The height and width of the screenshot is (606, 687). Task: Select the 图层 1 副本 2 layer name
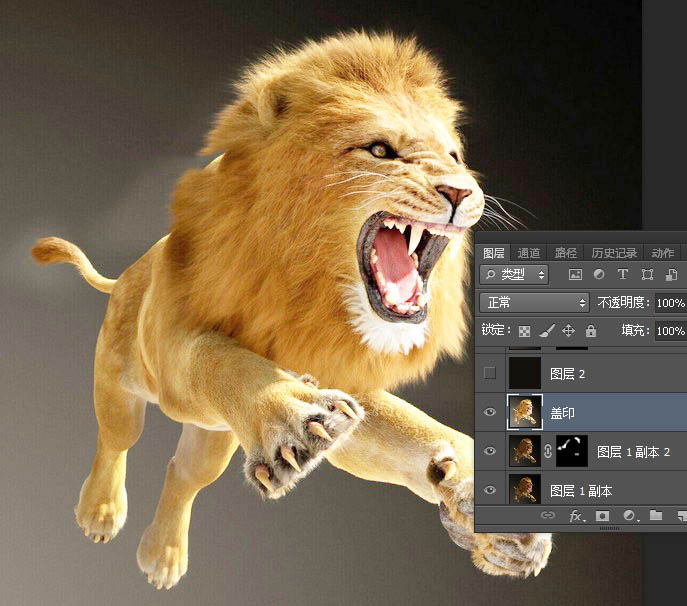(633, 452)
